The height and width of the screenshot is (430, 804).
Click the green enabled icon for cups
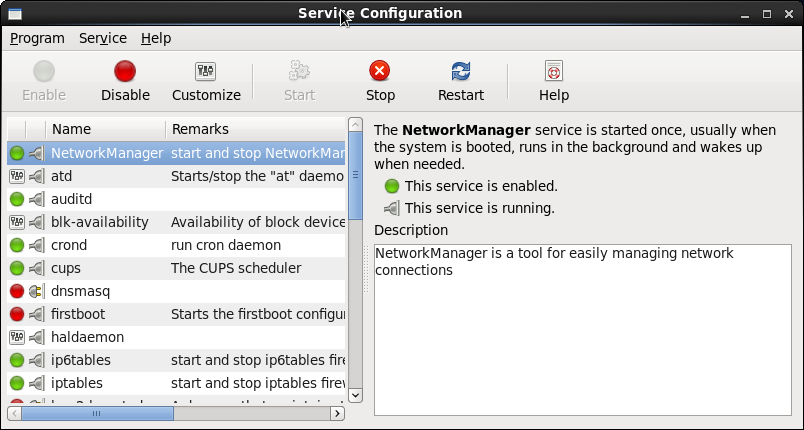tap(17, 268)
